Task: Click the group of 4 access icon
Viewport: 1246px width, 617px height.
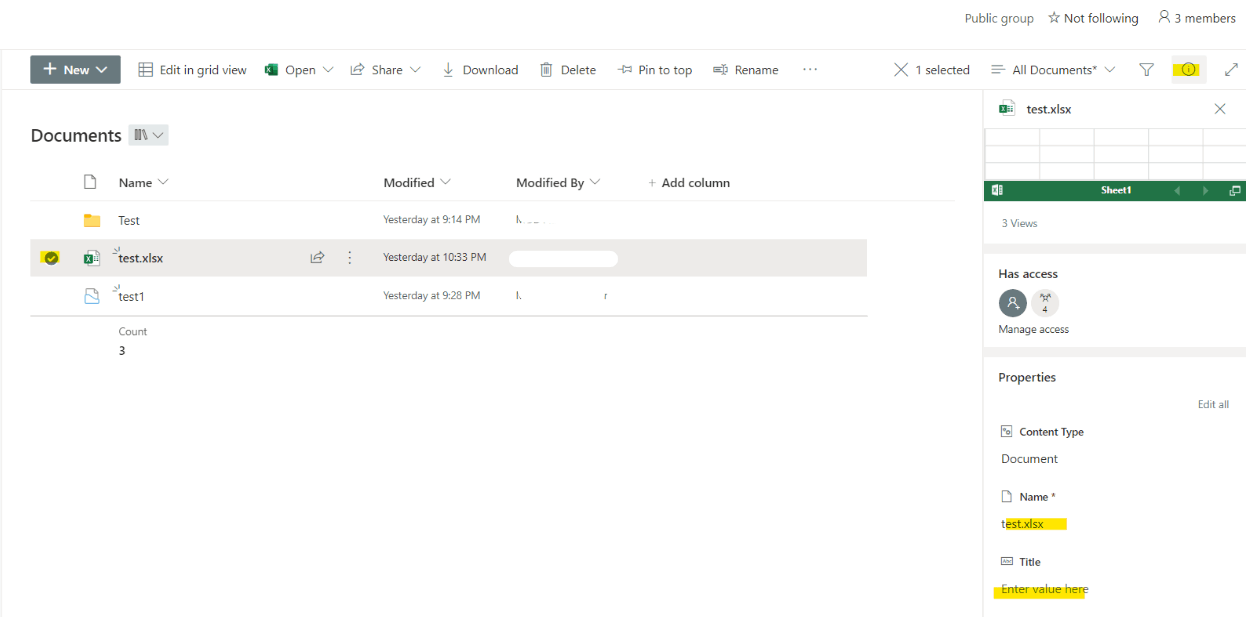Action: 1045,303
